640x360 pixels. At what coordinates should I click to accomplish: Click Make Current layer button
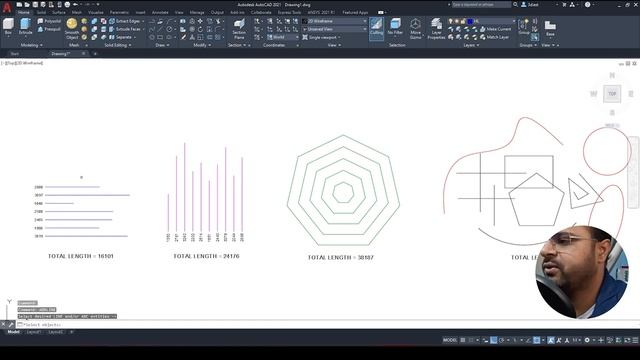pos(496,29)
